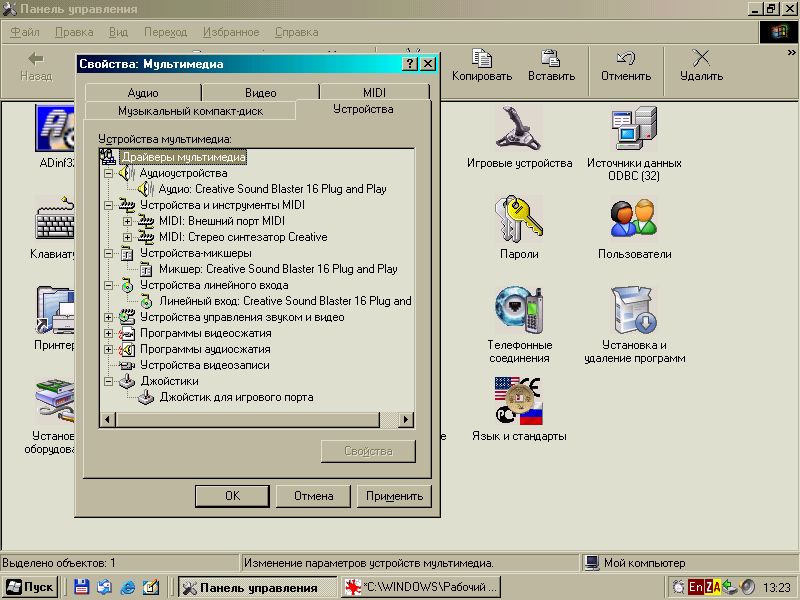Click the ZA tray icon
Viewport: 800px width, 600px height.
coord(713,587)
